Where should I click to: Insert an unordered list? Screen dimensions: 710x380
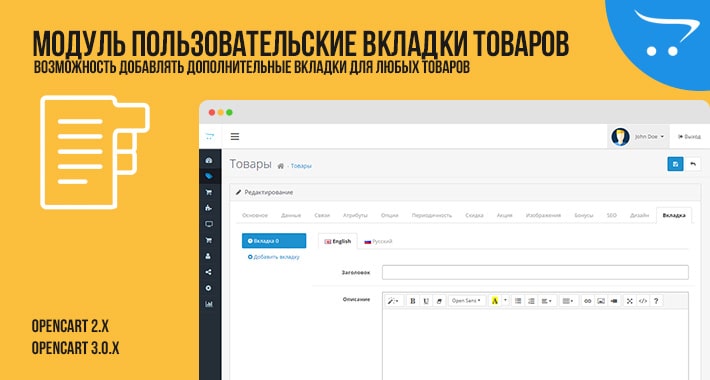518,301
